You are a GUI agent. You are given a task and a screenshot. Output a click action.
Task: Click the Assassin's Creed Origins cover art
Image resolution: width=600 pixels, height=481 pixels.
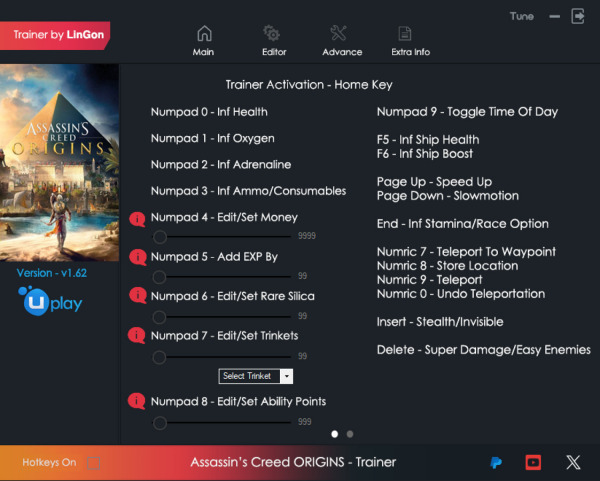click(x=59, y=163)
